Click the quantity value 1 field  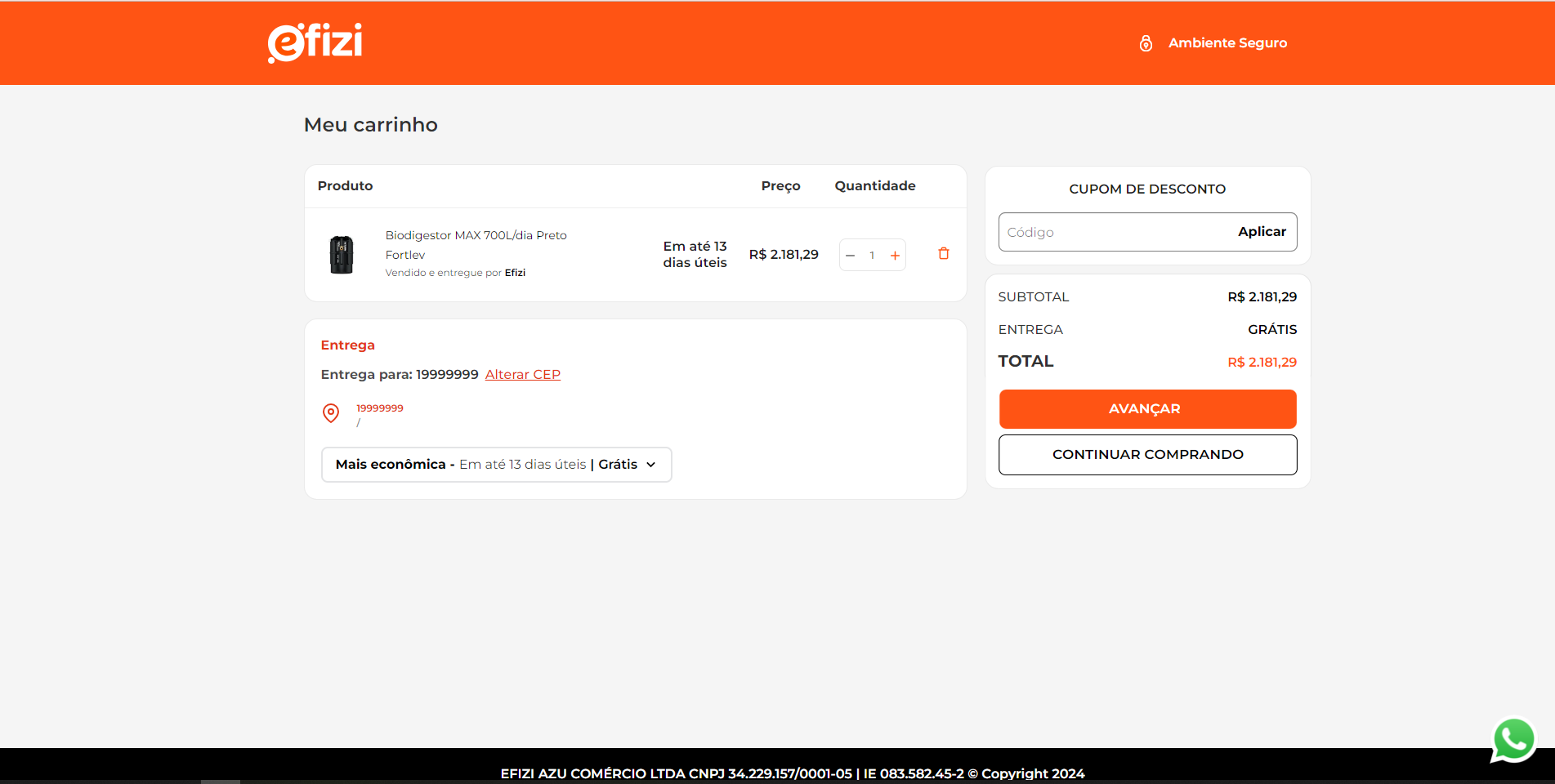873,256
